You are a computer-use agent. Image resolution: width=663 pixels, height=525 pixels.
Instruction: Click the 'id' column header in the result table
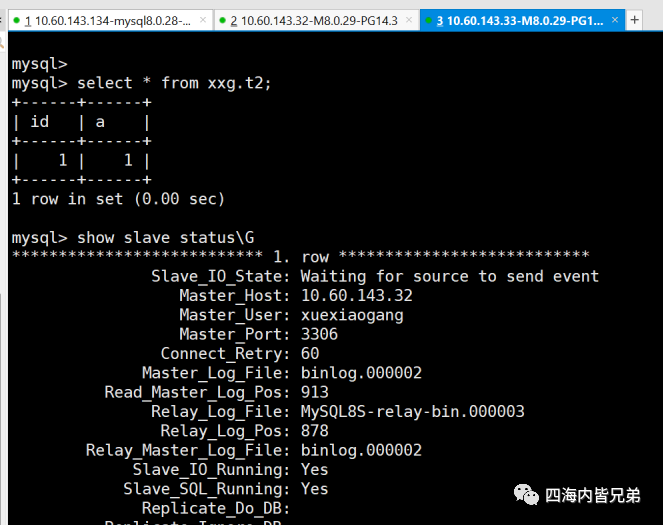click(39, 122)
